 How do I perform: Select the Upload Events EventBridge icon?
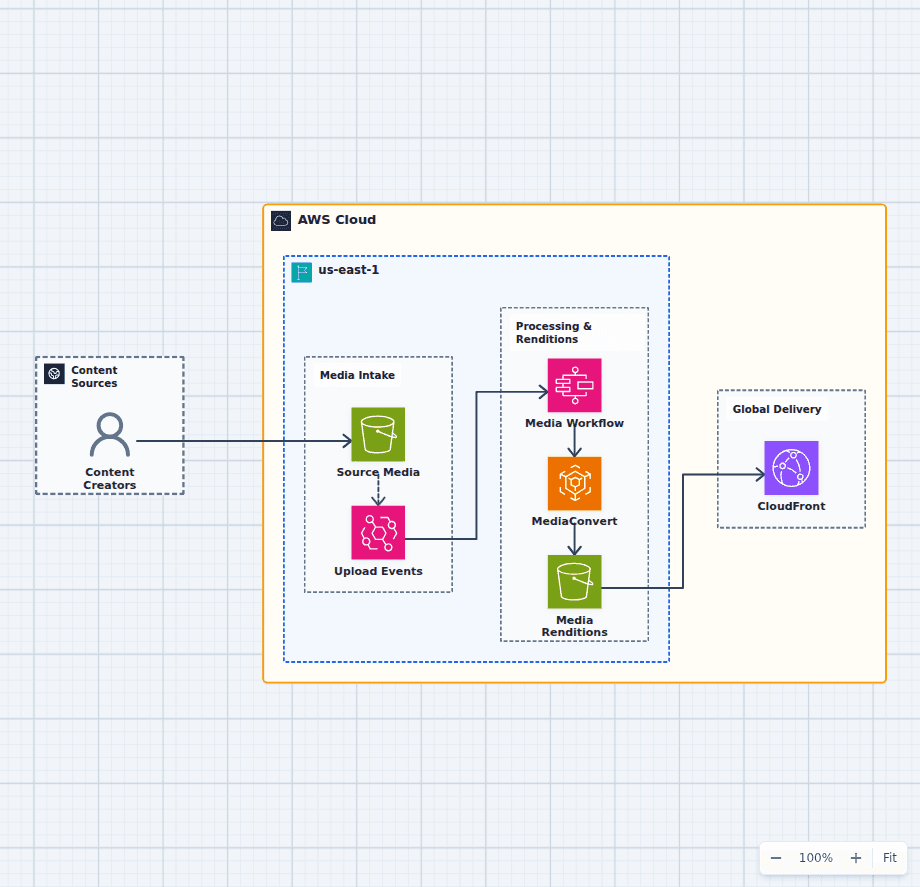point(378,533)
